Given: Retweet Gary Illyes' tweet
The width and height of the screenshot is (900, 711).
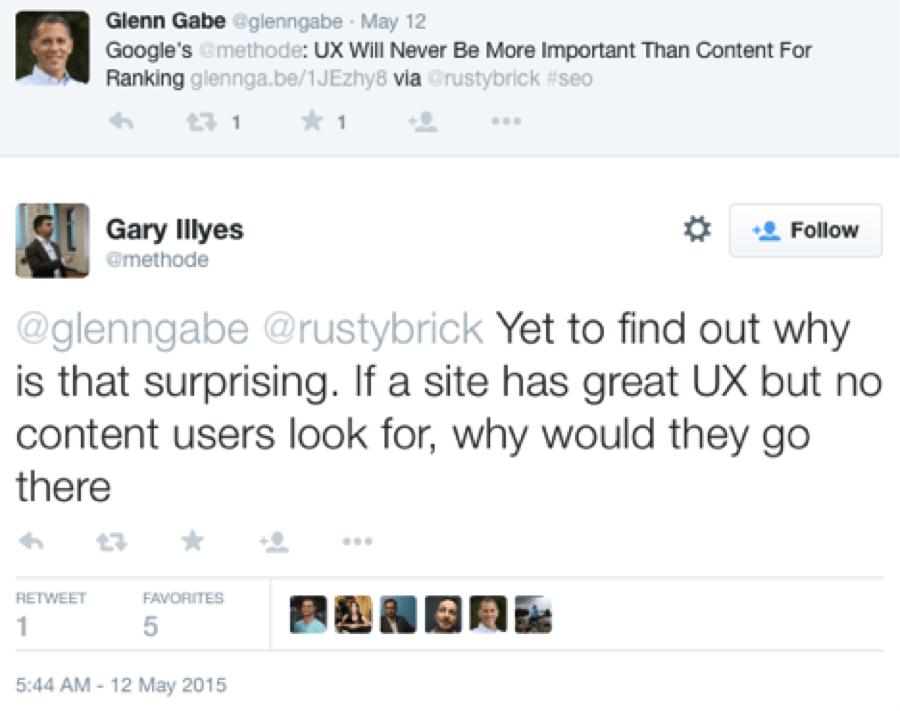Looking at the screenshot, I should [111, 541].
